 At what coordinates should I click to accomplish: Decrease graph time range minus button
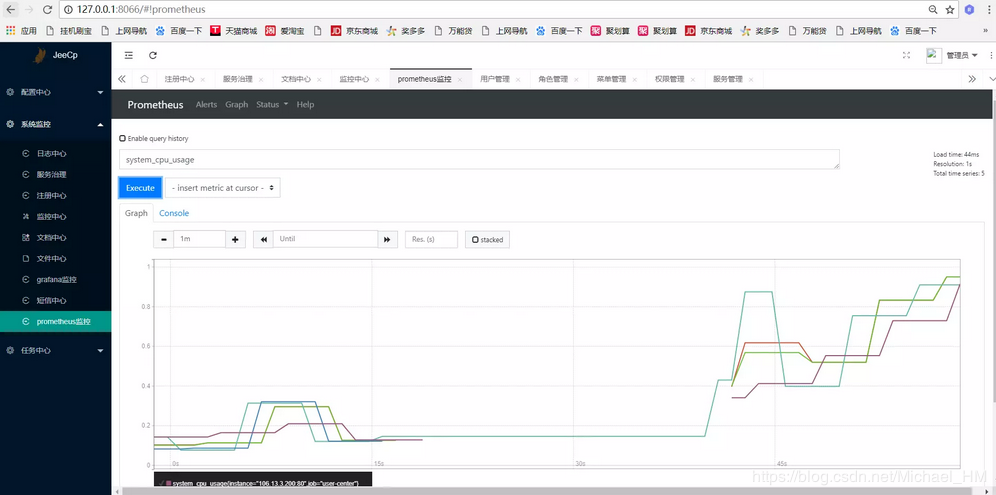pos(164,240)
